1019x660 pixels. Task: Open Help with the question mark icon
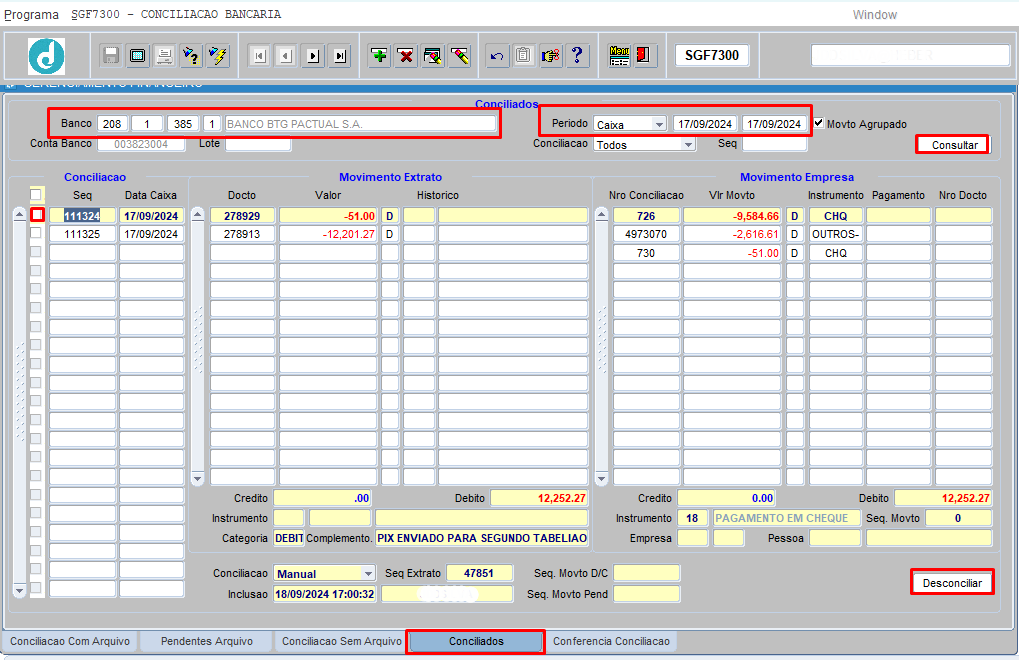coord(577,56)
